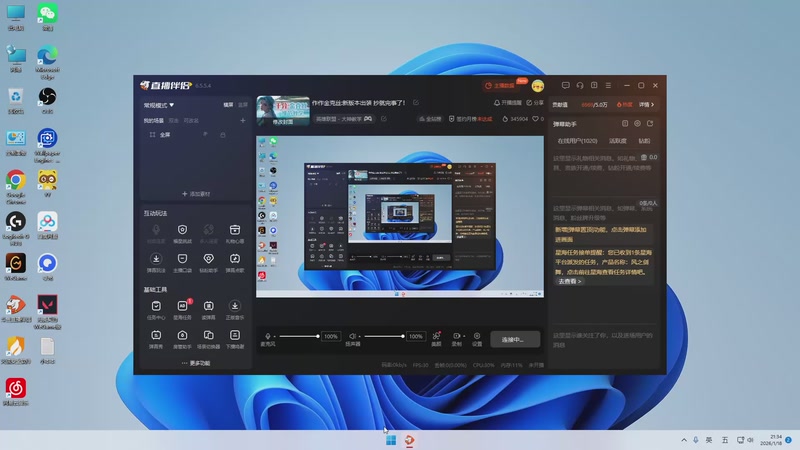This screenshot has width=800, height=450.
Task: Switch to 横屏 landscape orientation
Action: click(228, 105)
